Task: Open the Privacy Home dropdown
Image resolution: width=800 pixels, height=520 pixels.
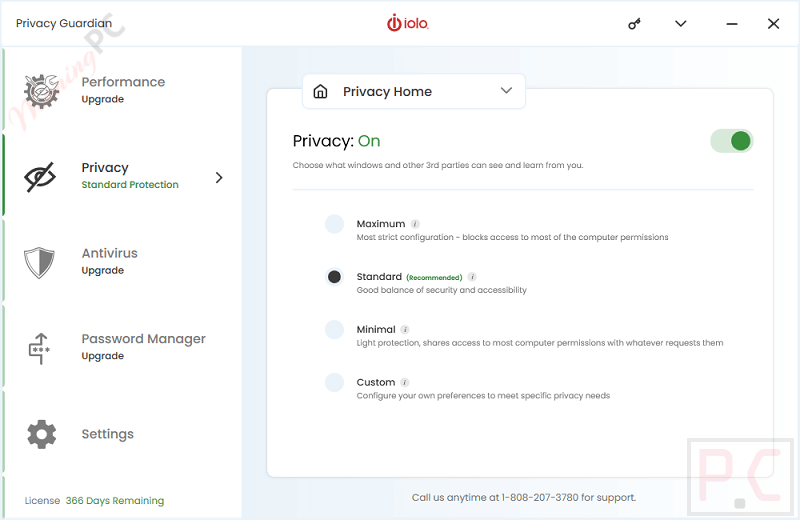Action: (x=414, y=91)
